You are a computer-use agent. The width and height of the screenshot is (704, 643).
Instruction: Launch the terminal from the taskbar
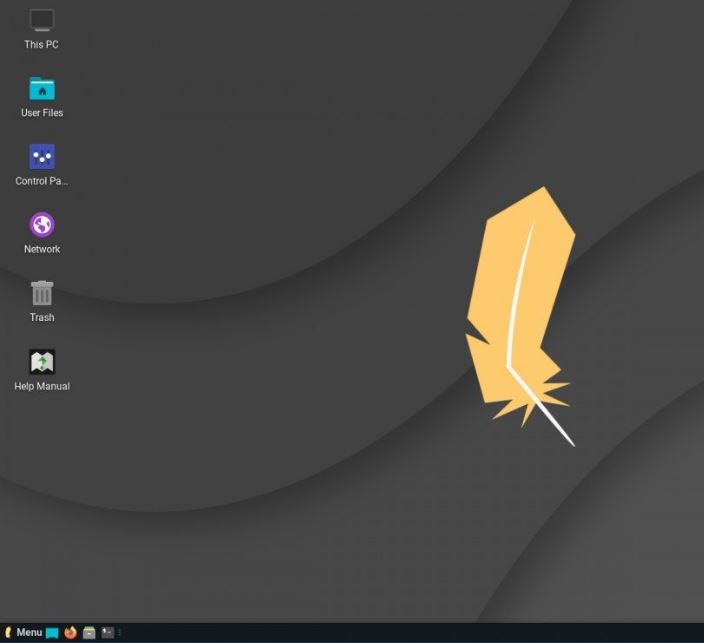coord(107,633)
